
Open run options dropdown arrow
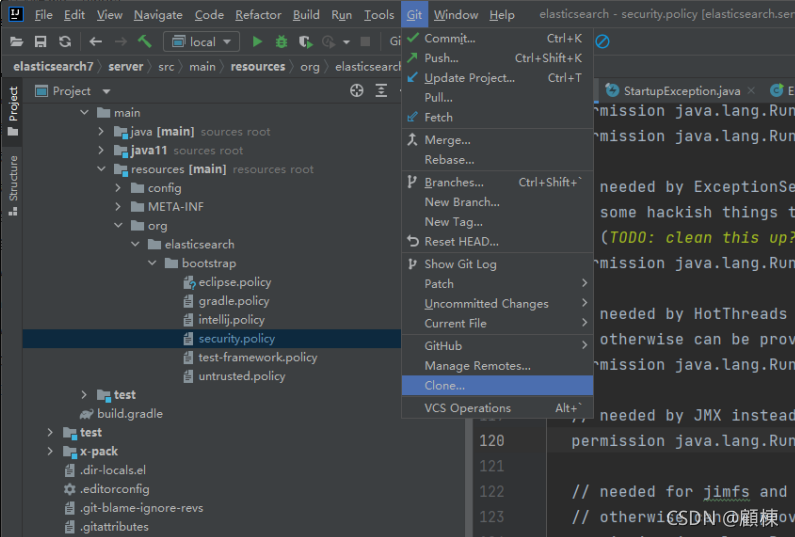[x=346, y=42]
